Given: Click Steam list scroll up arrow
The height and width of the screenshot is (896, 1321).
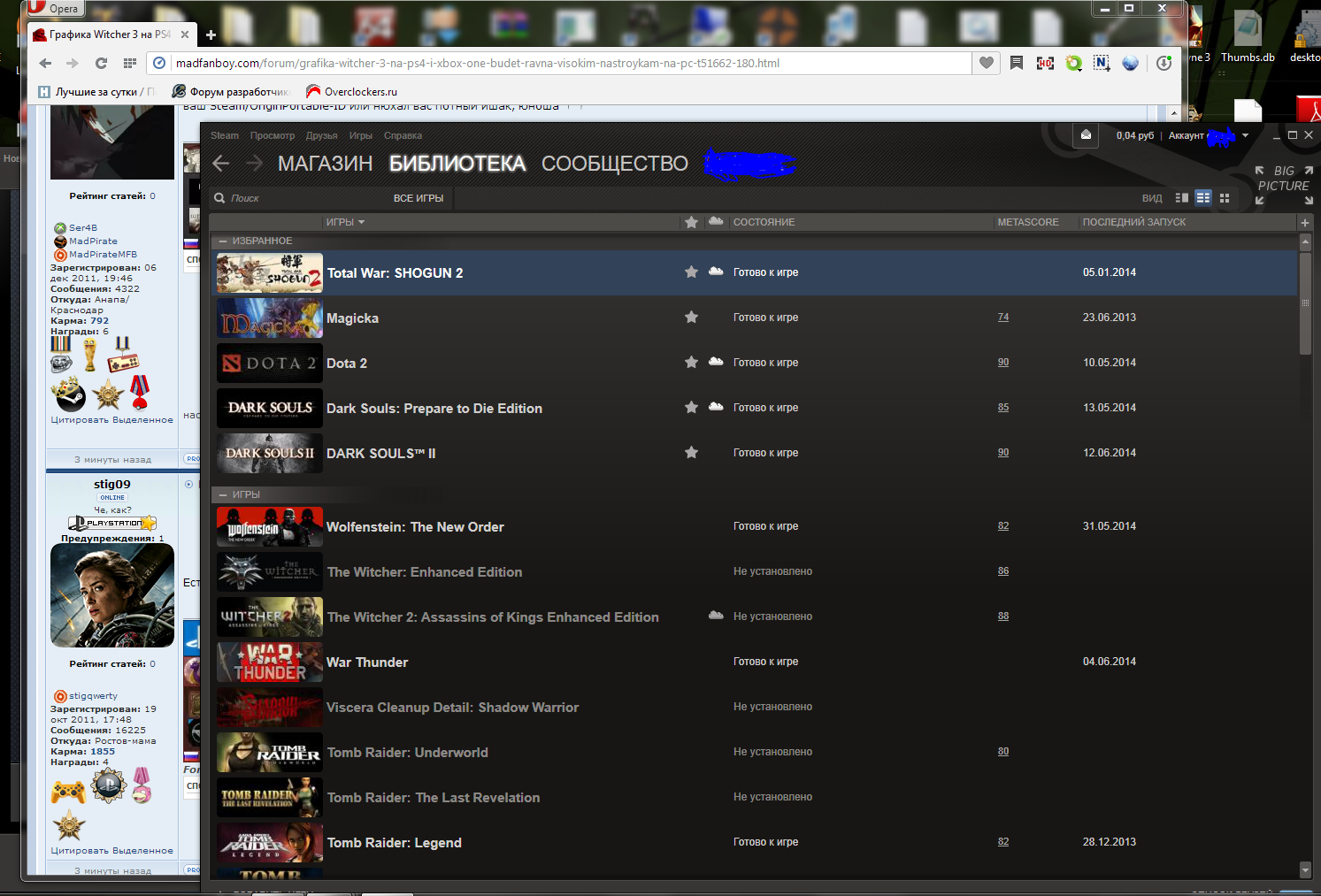Looking at the screenshot, I should [1305, 241].
